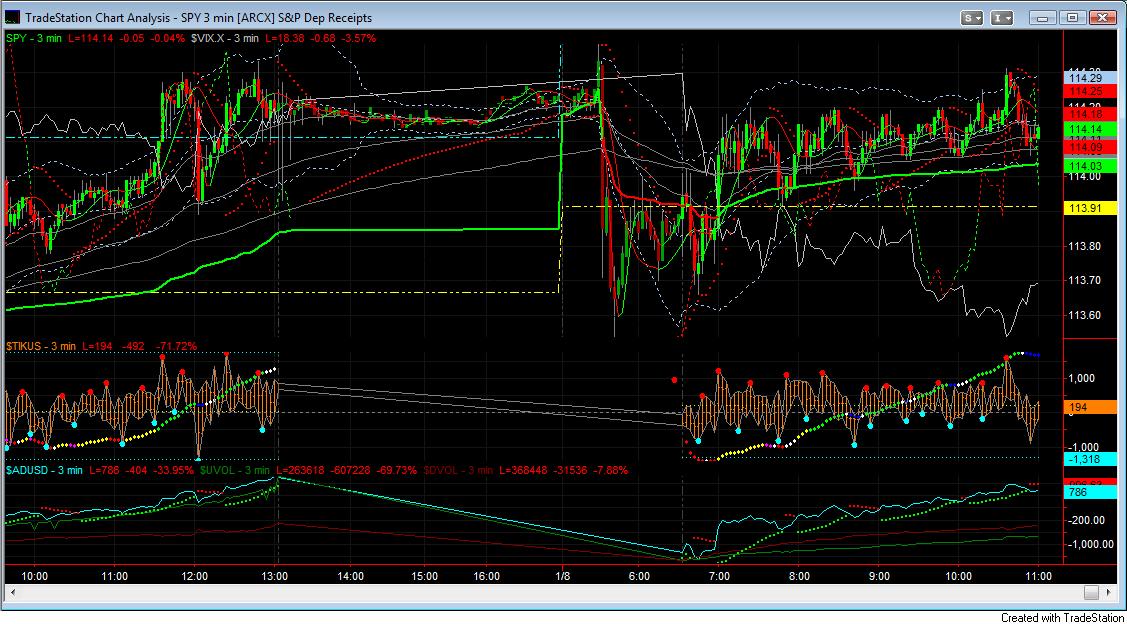Click the horizontal scrollbar thumb
This screenshot has height=624, width=1127.
tap(1092, 592)
